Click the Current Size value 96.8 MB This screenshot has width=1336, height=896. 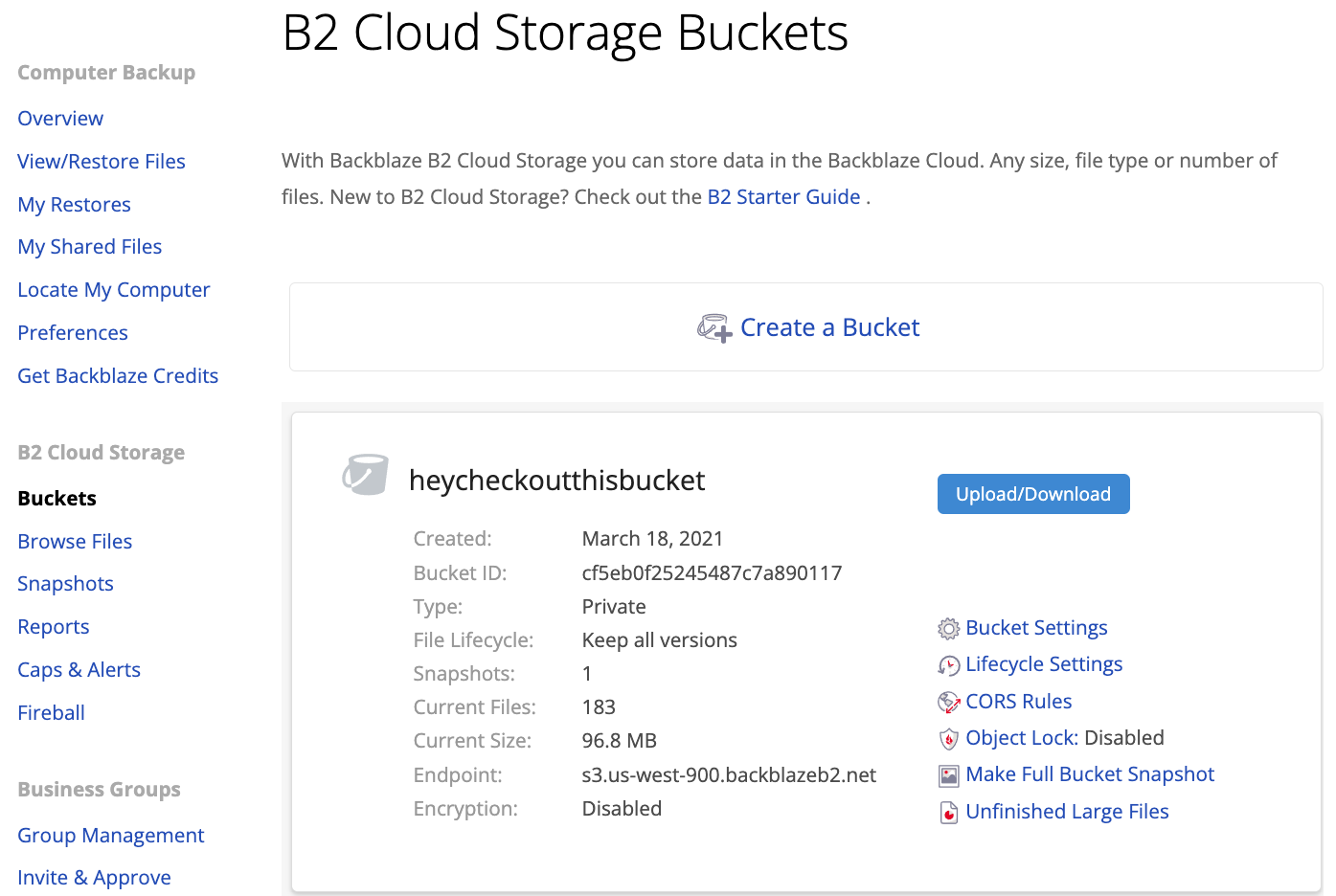coord(619,741)
